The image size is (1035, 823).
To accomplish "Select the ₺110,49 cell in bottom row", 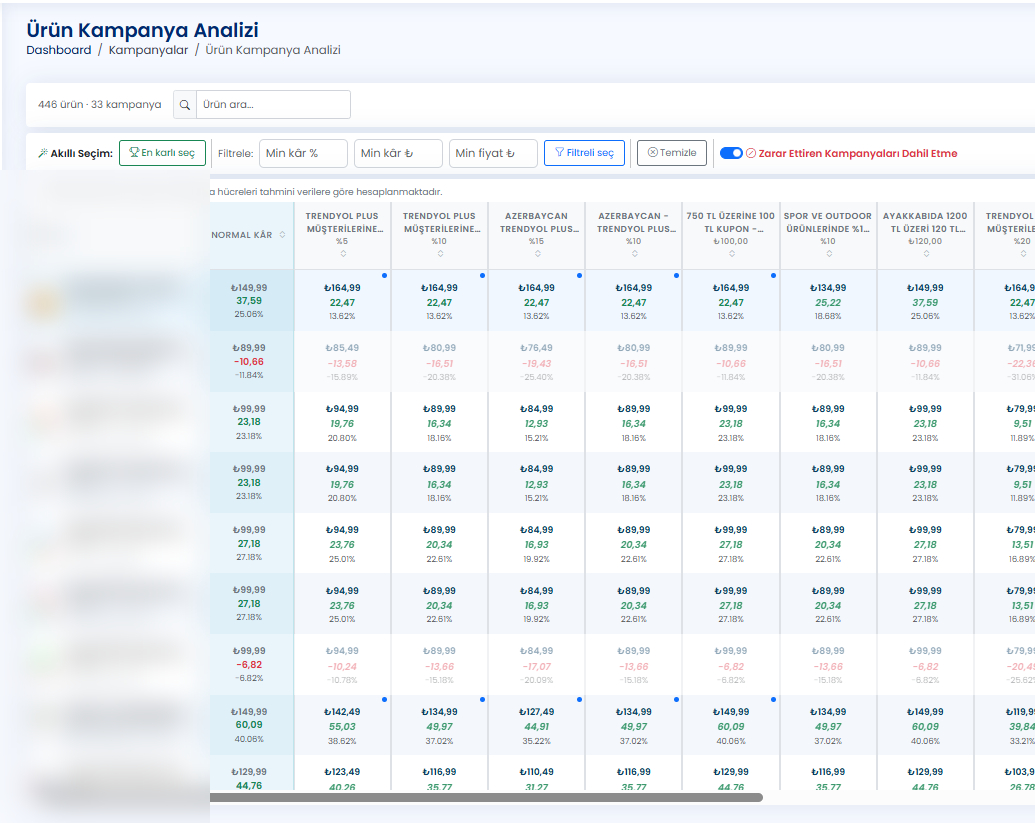I will click(537, 774).
